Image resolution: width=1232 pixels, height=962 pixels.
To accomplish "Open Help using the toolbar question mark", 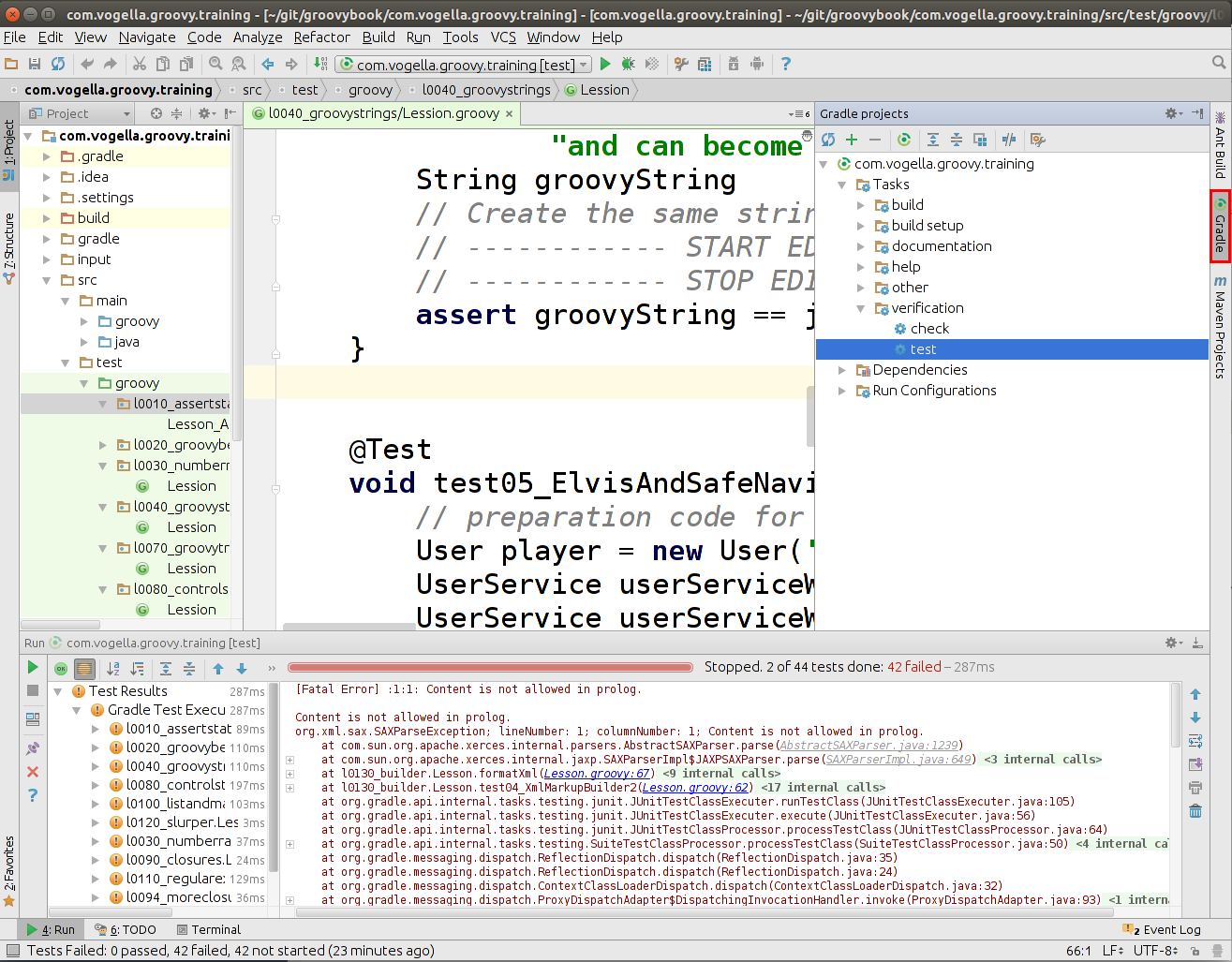I will pyautogui.click(x=786, y=64).
